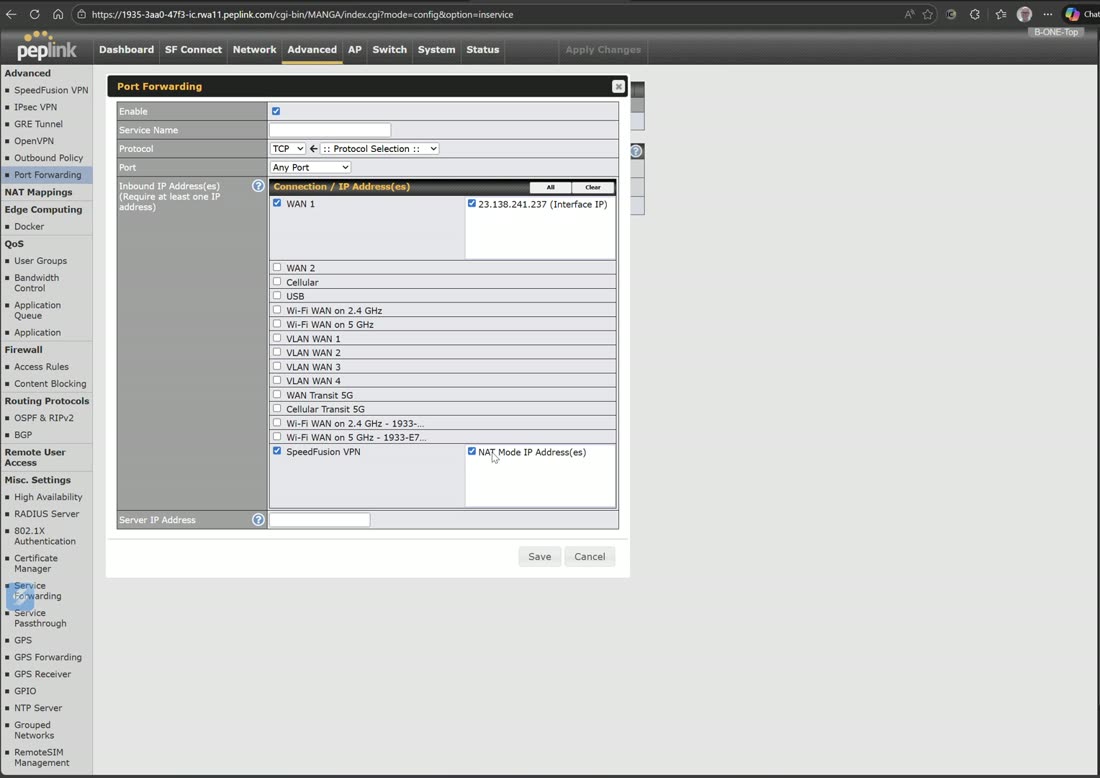Click Apply Changes in the top bar

(x=603, y=50)
